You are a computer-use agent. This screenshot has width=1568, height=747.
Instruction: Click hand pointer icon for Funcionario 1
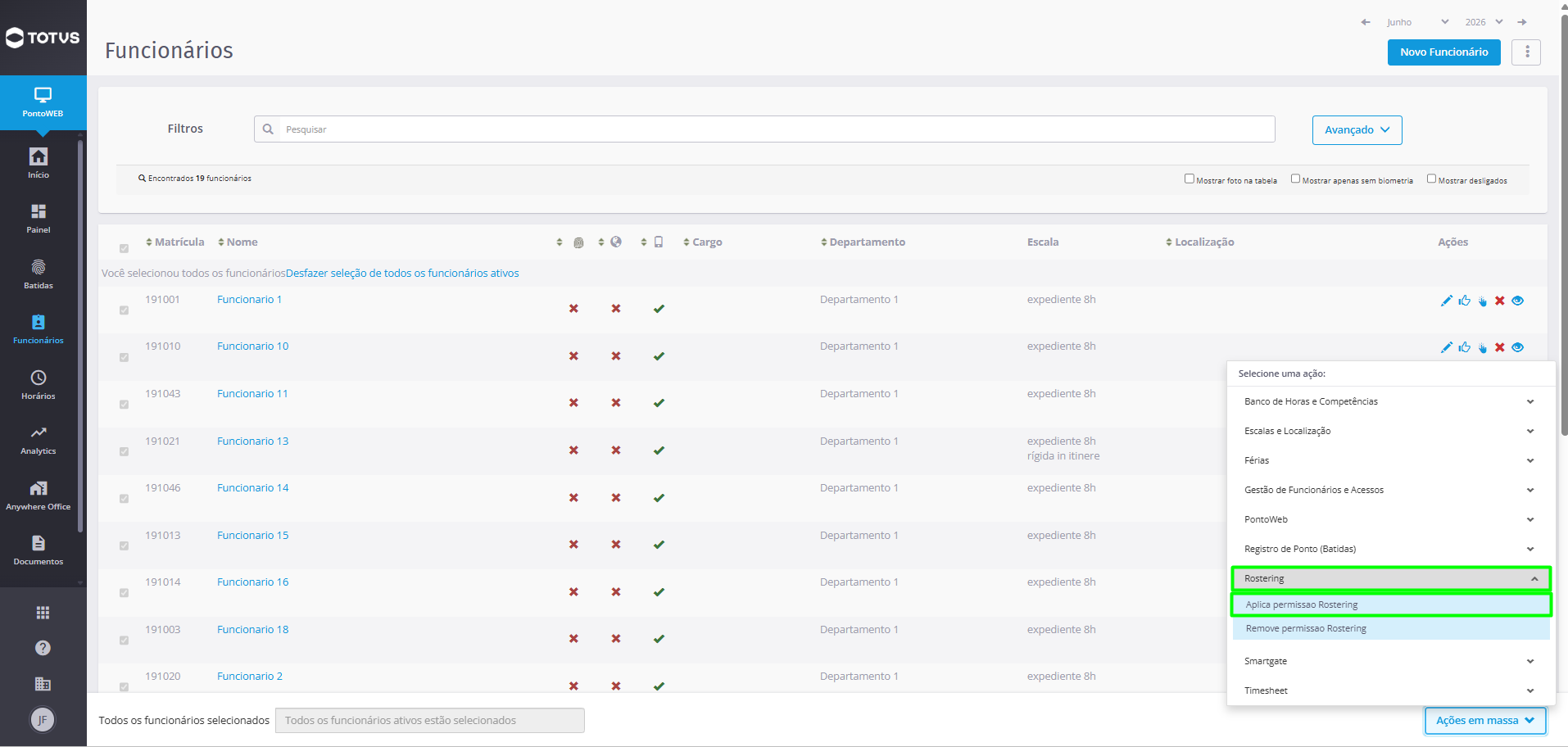(x=1482, y=301)
